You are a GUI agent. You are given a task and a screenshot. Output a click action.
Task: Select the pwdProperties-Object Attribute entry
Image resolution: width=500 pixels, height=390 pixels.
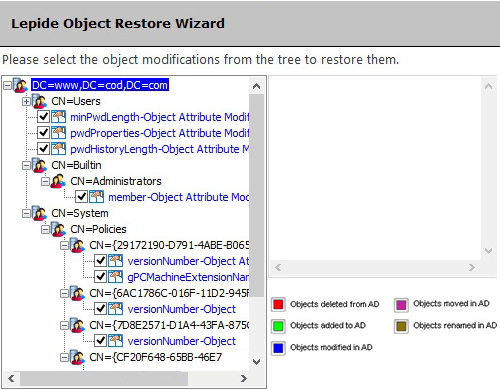pos(159,133)
